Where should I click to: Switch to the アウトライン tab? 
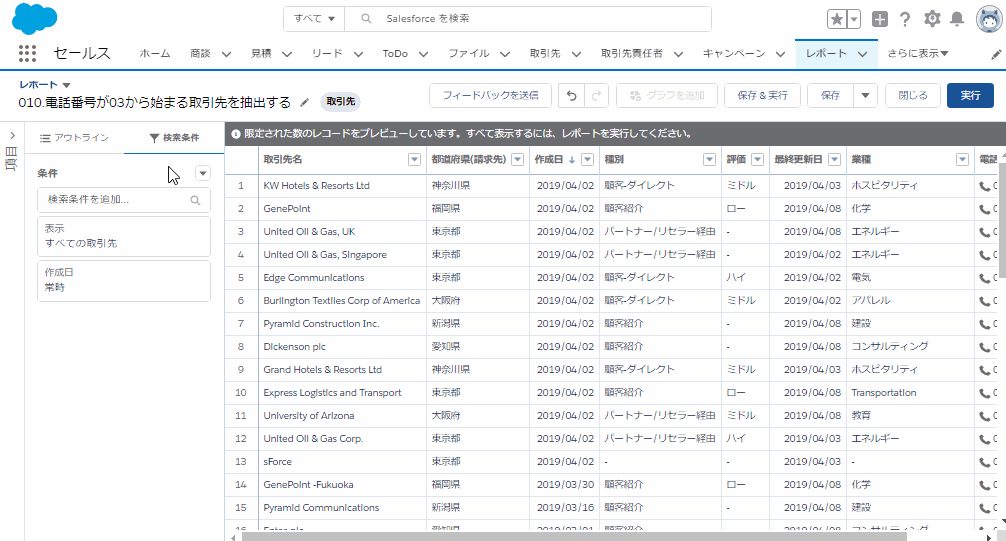pyautogui.click(x=75, y=138)
